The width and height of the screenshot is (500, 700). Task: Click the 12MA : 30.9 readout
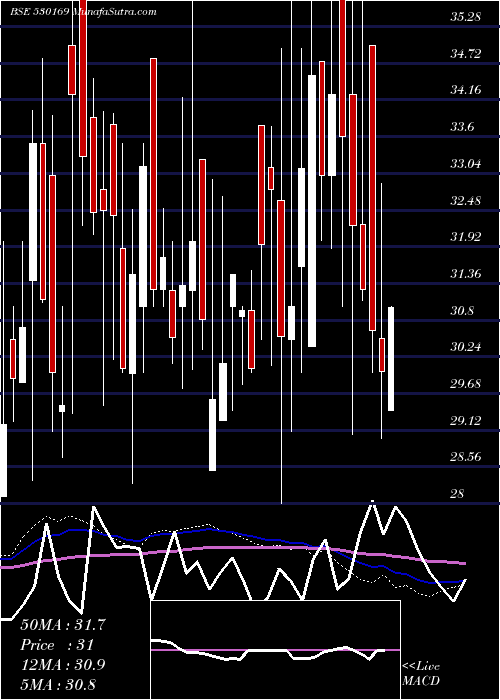(63, 665)
